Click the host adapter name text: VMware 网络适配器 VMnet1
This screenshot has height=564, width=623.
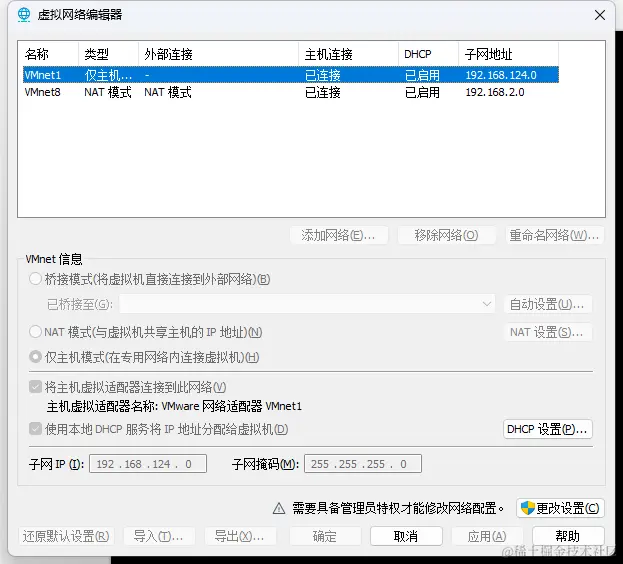tap(232, 406)
